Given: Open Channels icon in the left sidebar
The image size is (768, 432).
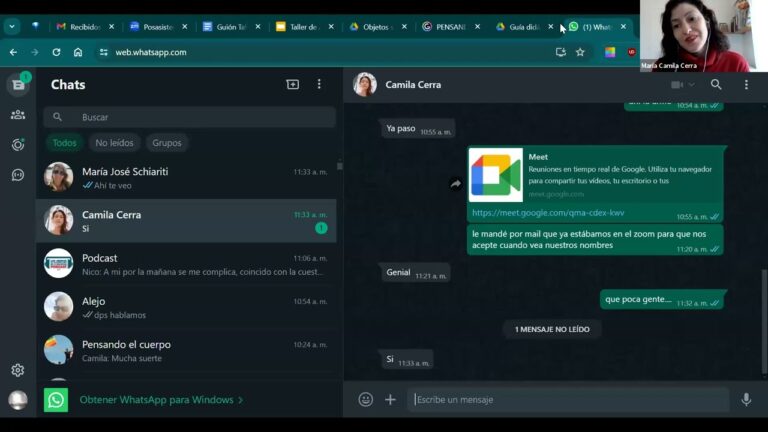Looking at the screenshot, I should (18, 175).
